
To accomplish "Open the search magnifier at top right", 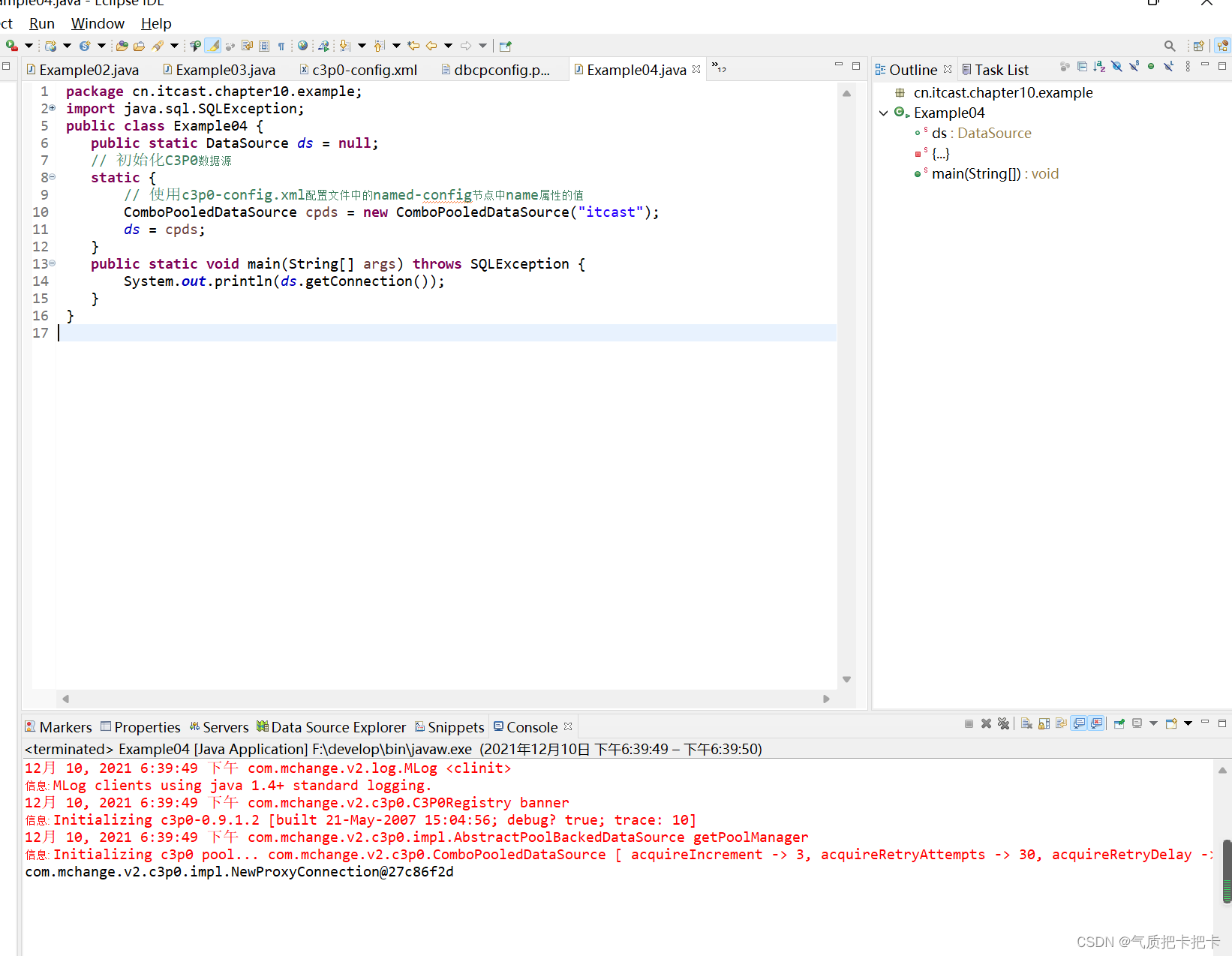I will pyautogui.click(x=1170, y=46).
